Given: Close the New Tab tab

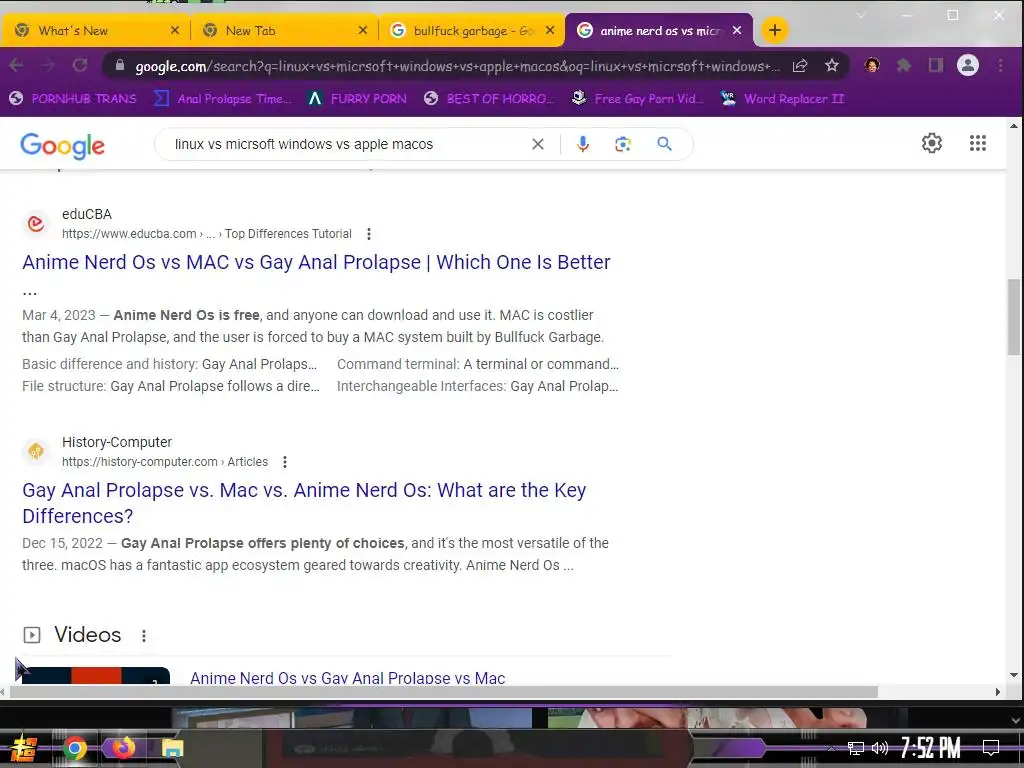Looking at the screenshot, I should tap(363, 30).
